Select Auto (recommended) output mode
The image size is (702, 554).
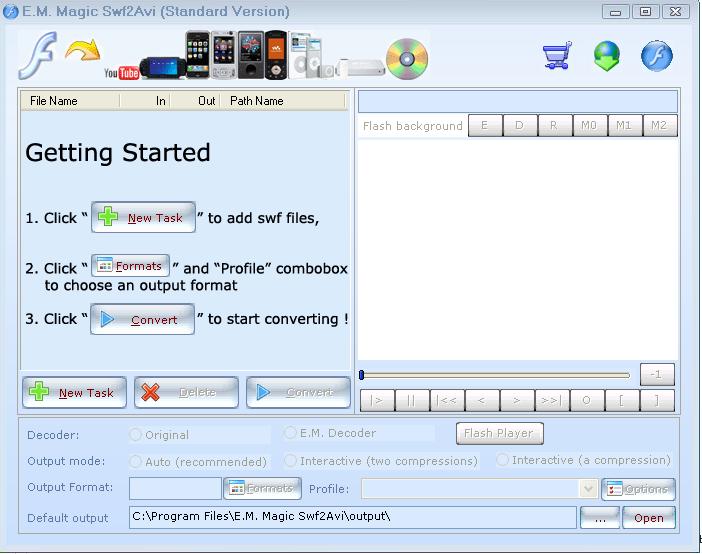point(135,461)
